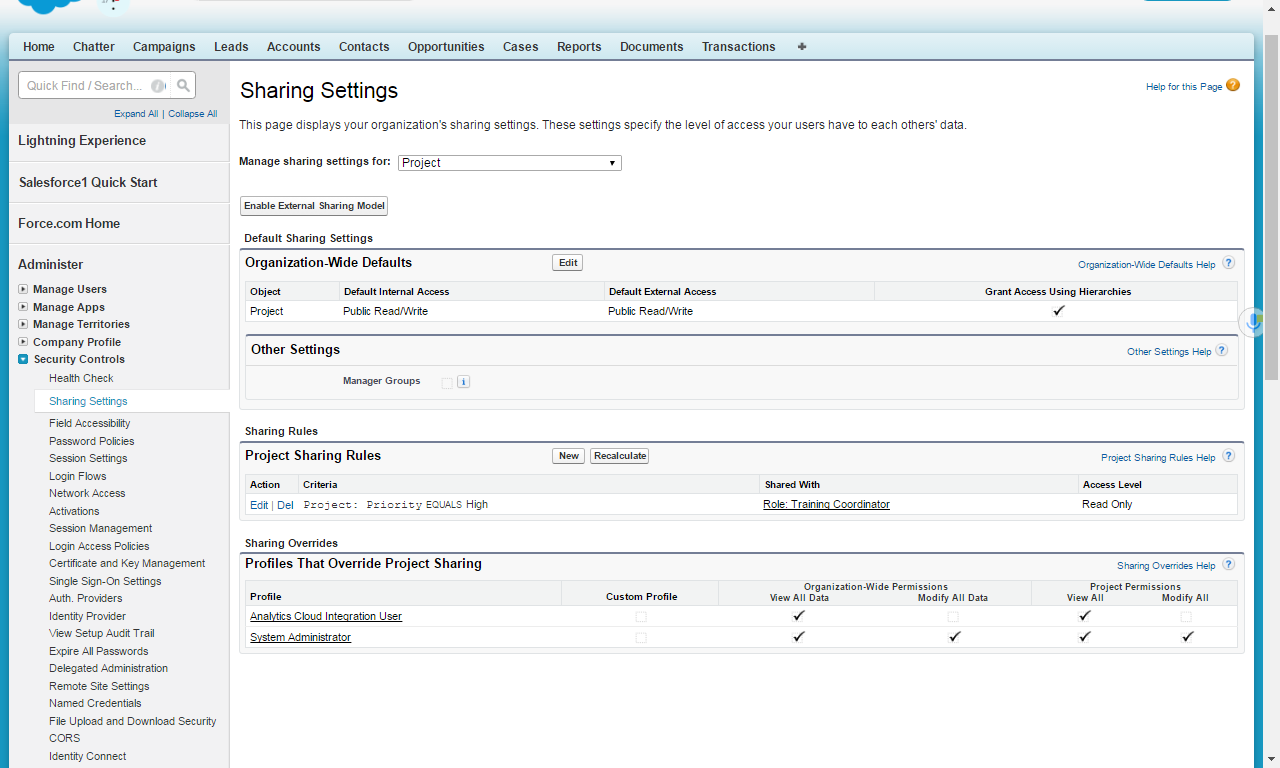Collapse the Security Controls section
Image resolution: width=1280 pixels, height=768 pixels.
[24, 360]
